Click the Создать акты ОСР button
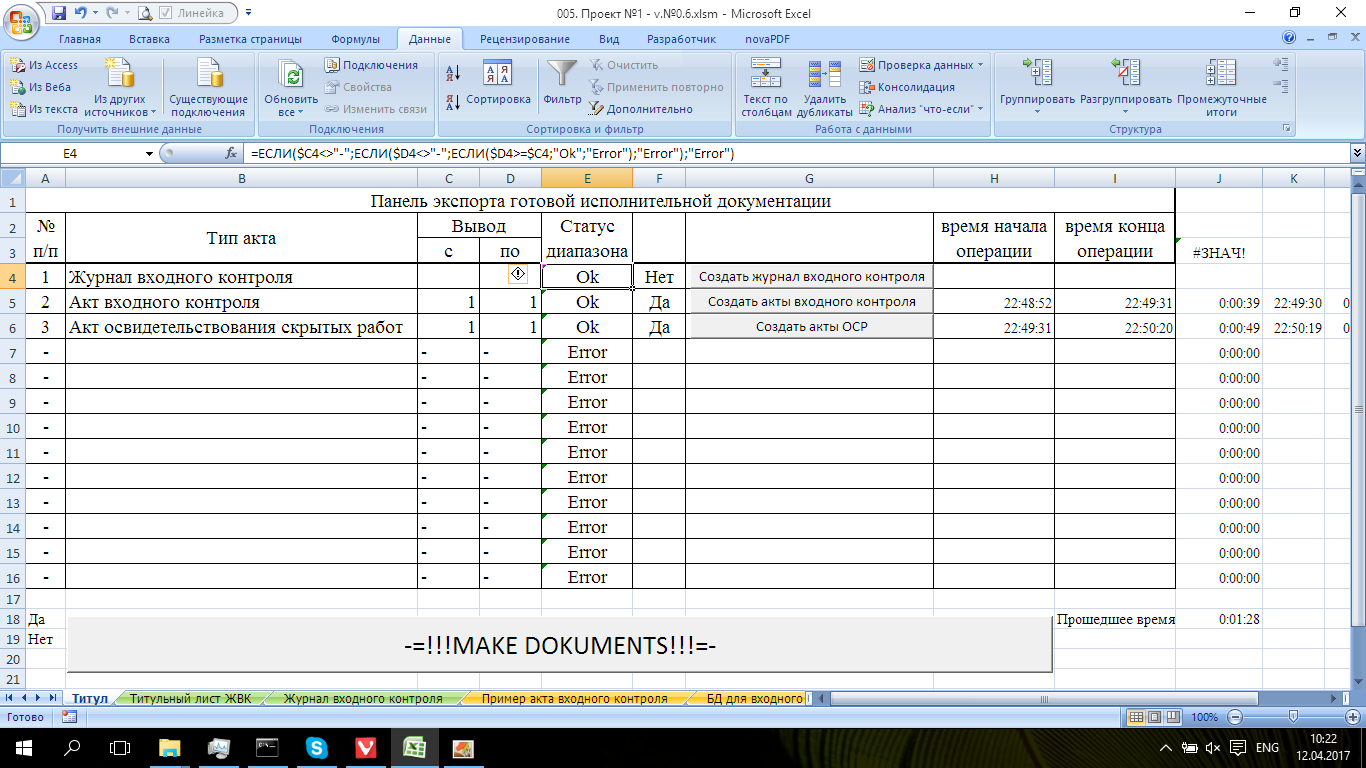1366x768 pixels. (x=811, y=327)
